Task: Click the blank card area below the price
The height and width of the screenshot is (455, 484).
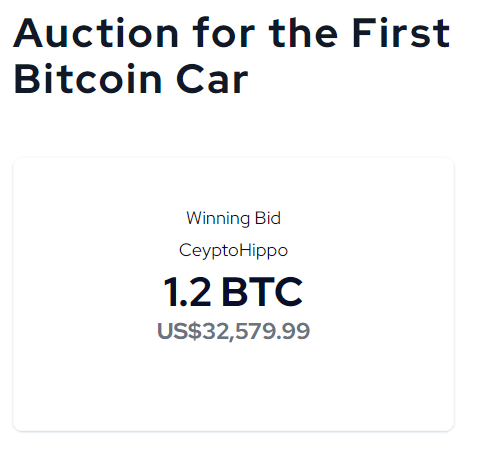Action: click(233, 387)
